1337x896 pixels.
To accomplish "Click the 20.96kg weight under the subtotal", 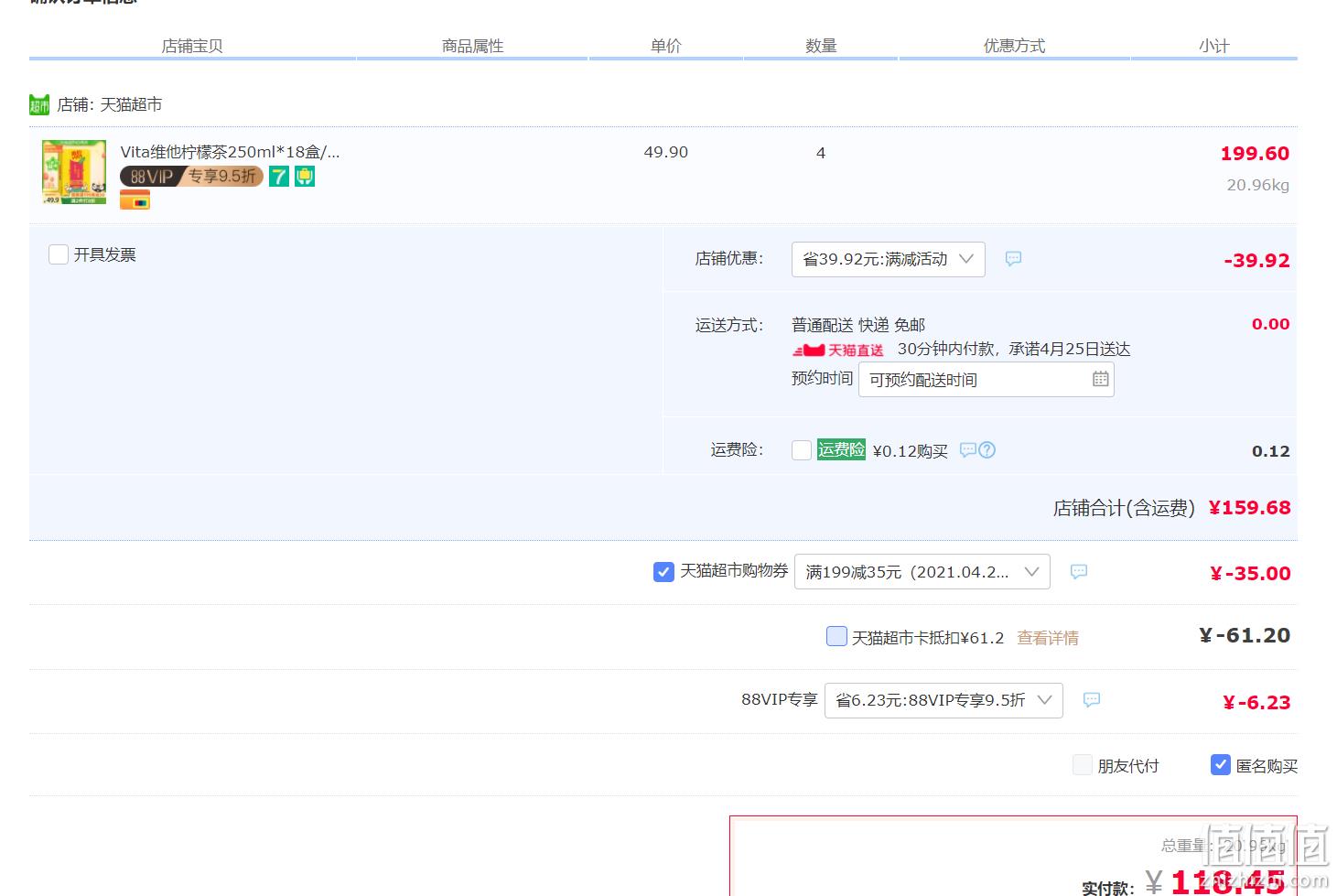I will [1258, 185].
